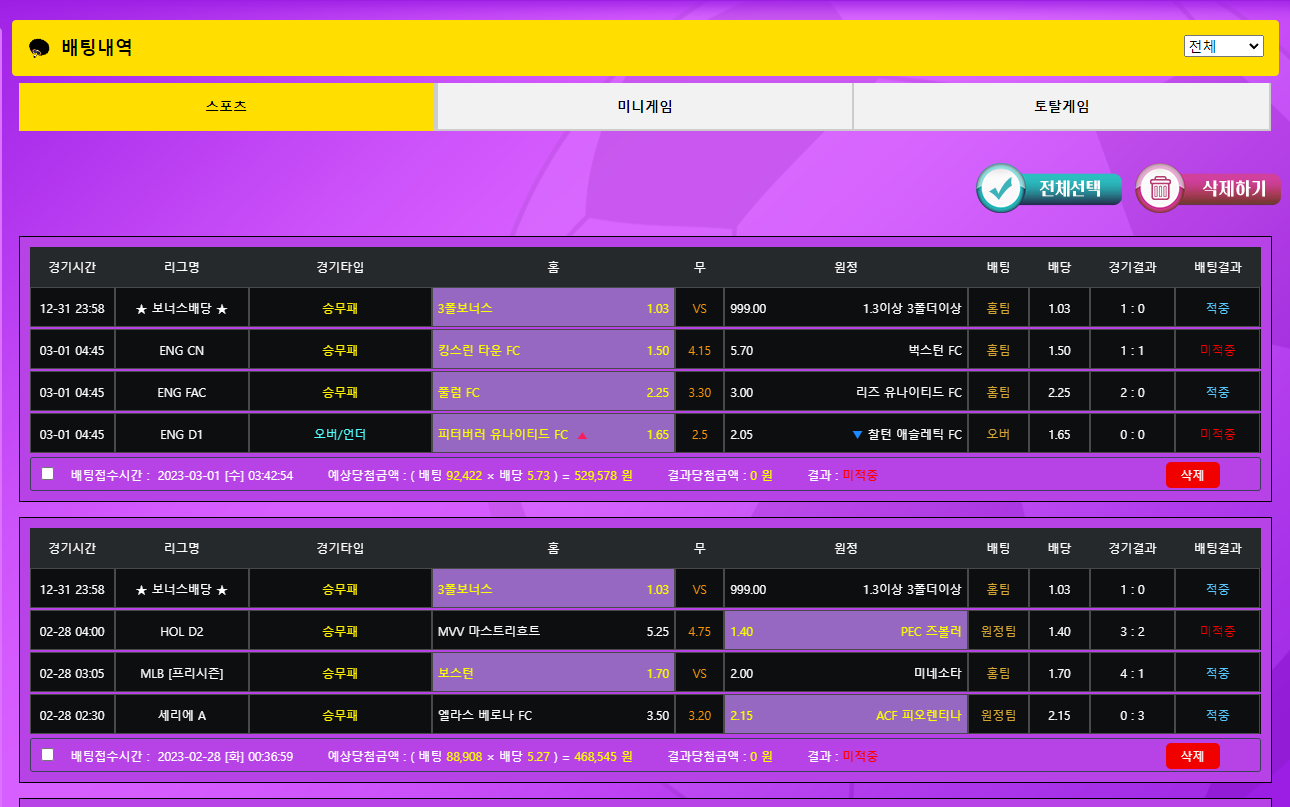Switch to the 미니게임 tab

coord(644,107)
